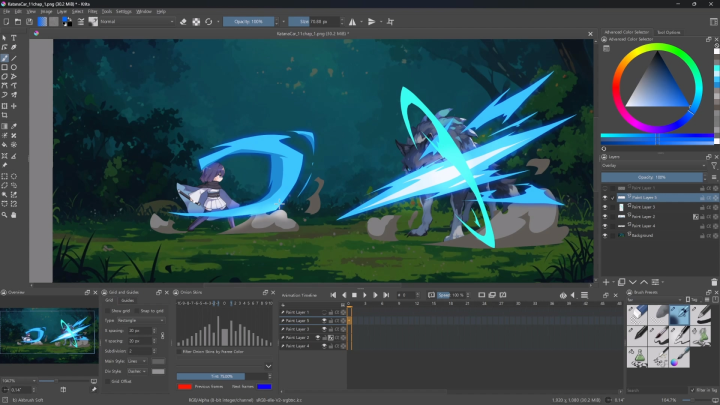Image resolution: width=720 pixels, height=405 pixels.
Task: Select the Freehand Brush tool
Action: (5, 57)
